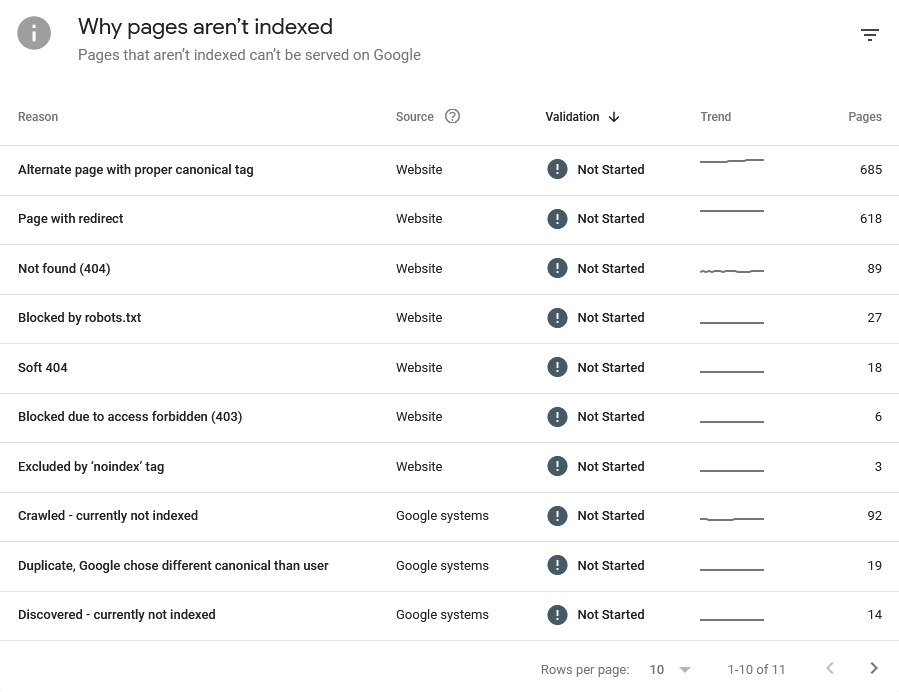Open Excluded by 'noindex' tag row

click(x=450, y=467)
